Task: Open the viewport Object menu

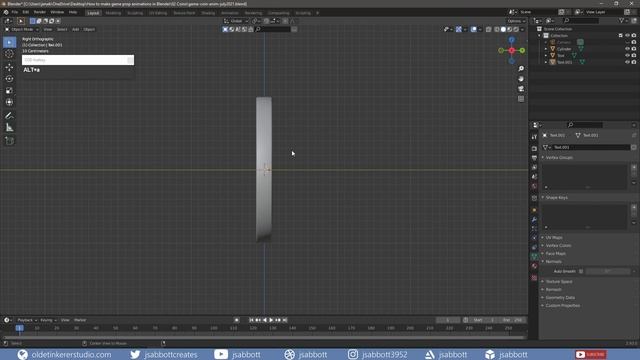Action: (89, 29)
